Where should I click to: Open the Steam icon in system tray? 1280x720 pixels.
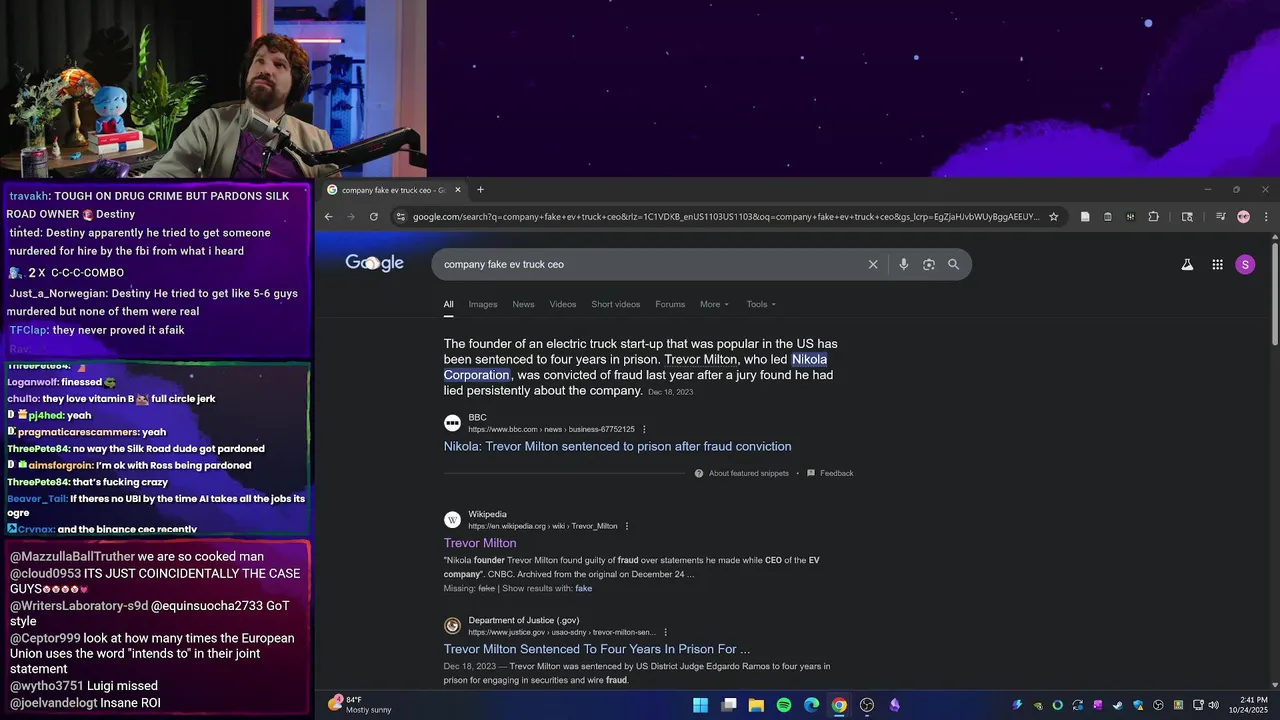(1118, 705)
